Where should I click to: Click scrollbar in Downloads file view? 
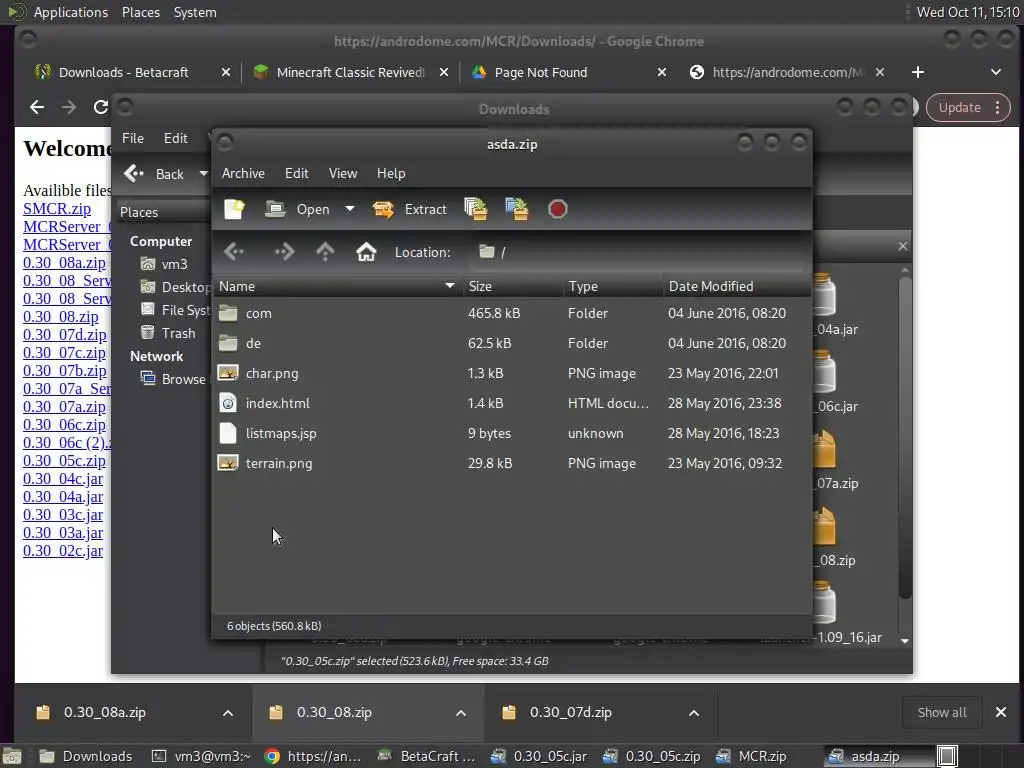904,438
